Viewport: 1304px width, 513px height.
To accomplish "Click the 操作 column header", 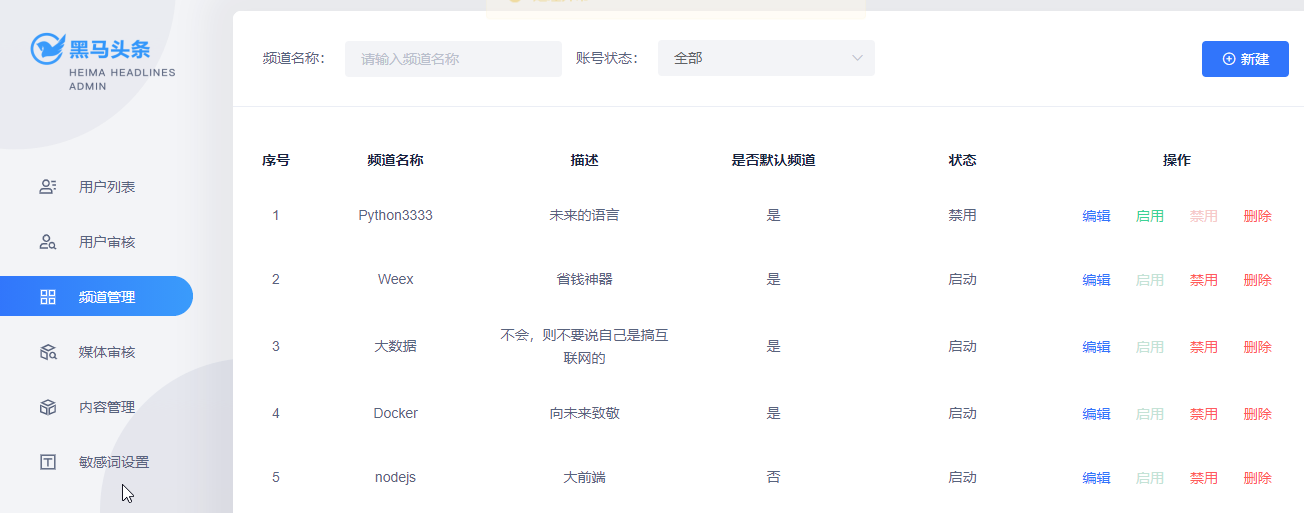I will pos(1177,160).
